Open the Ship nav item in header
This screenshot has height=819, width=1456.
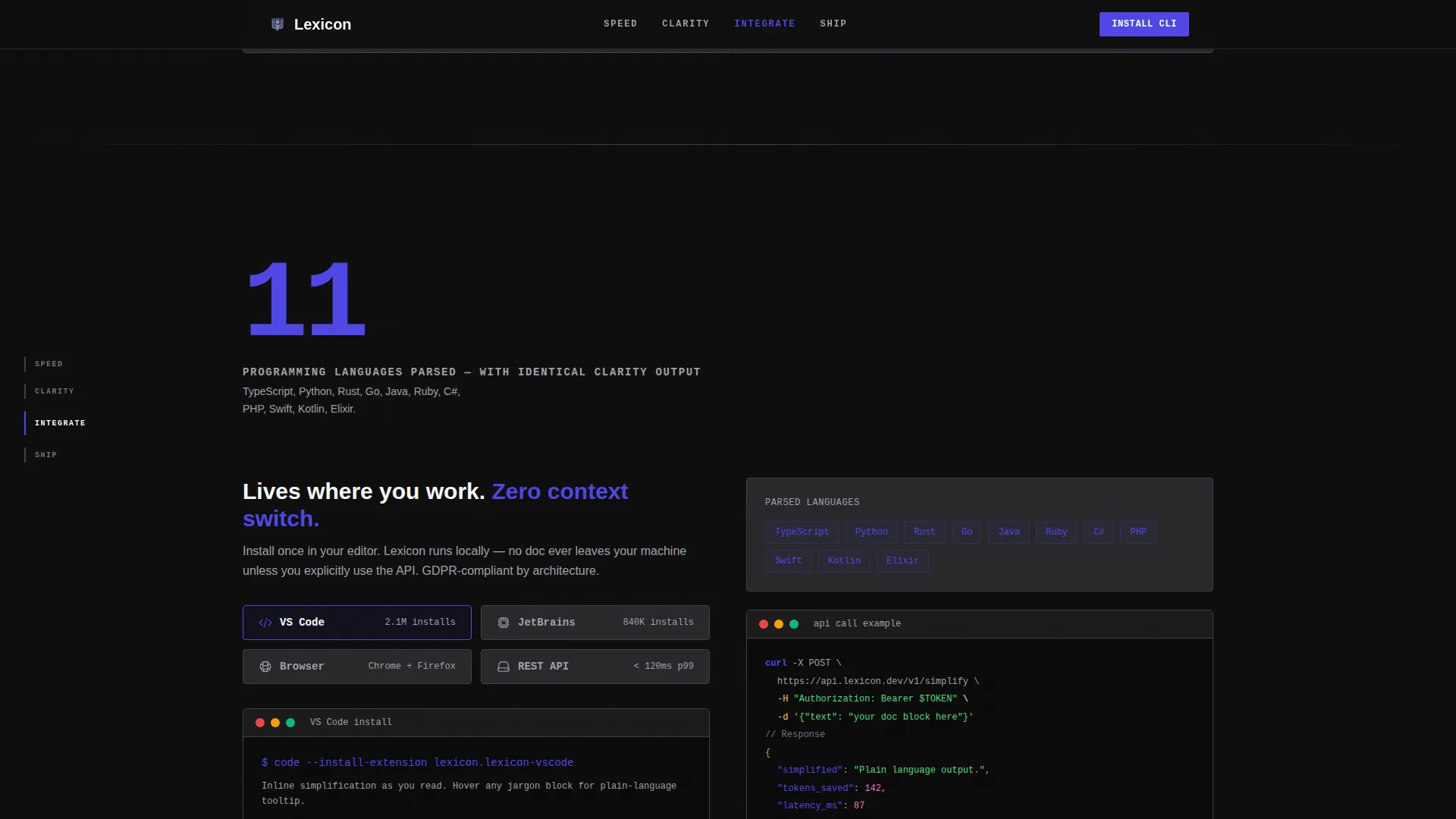tap(833, 24)
